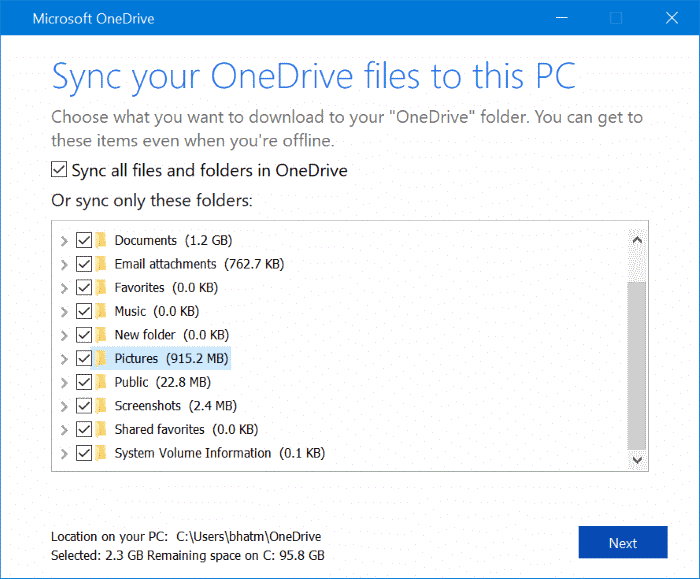
Task: Click the Favorites folder icon
Action: pyautogui.click(x=101, y=287)
